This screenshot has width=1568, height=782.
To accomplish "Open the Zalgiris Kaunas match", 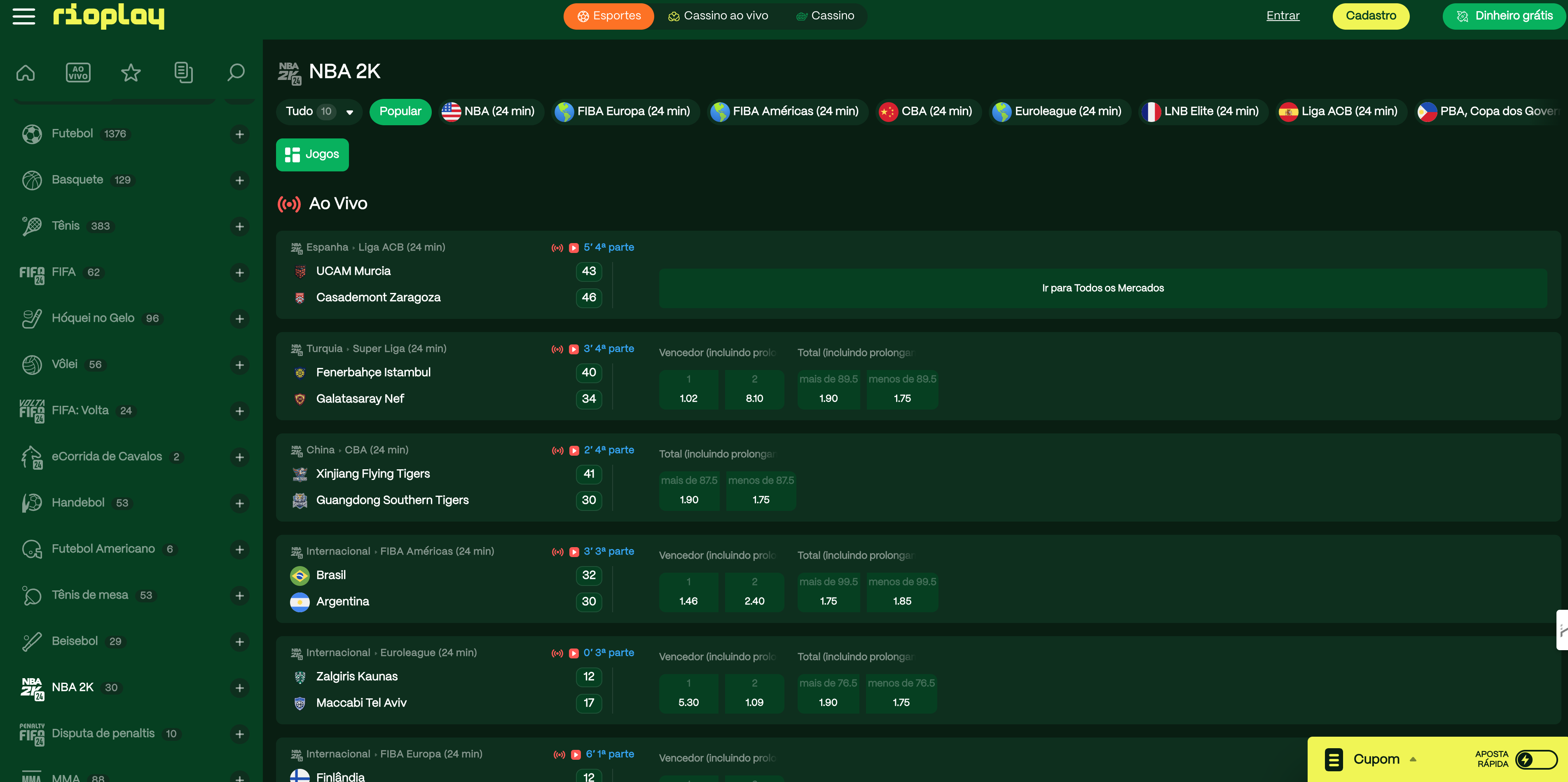I will pos(357,677).
